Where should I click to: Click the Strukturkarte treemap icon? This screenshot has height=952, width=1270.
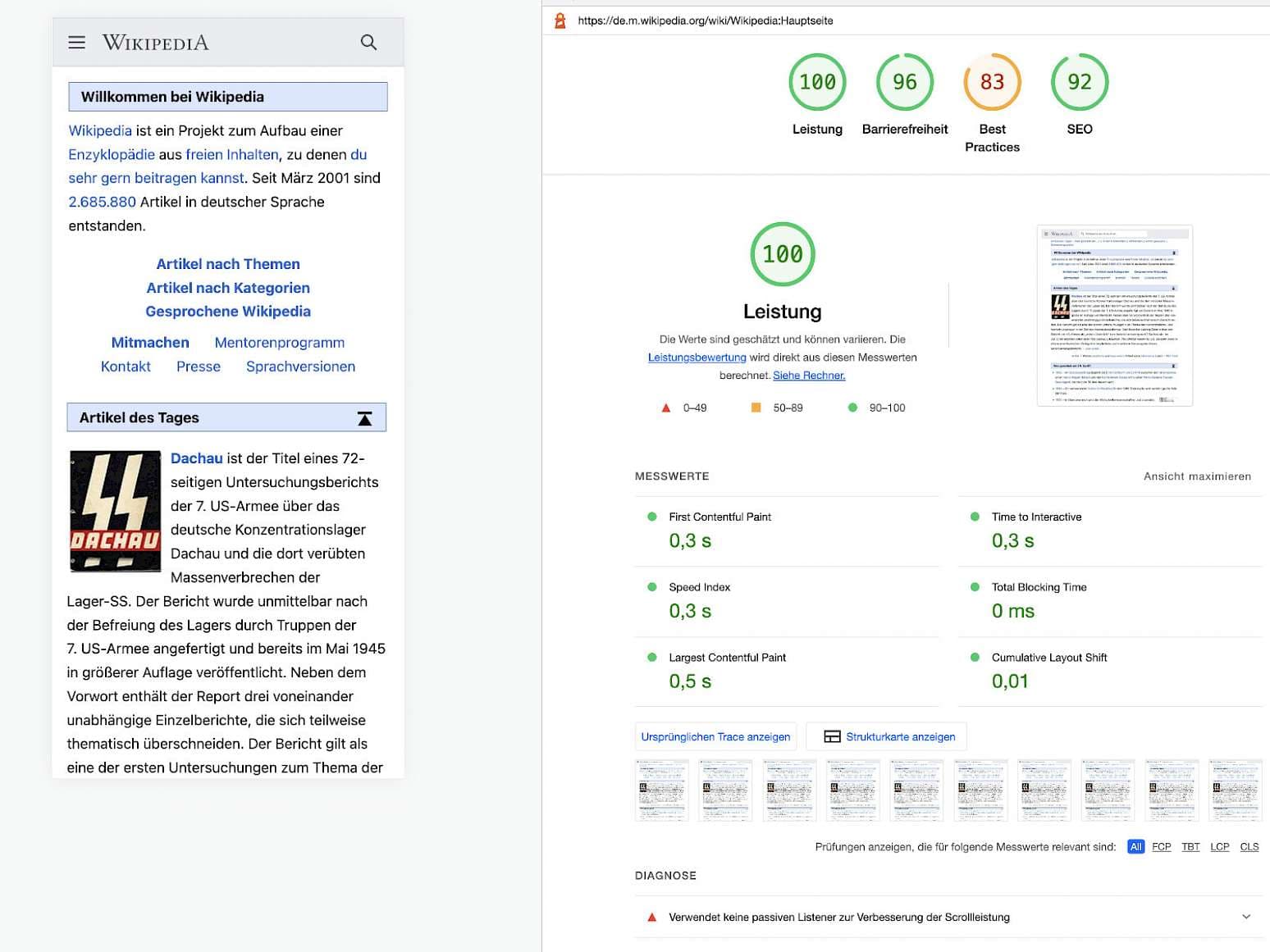tap(832, 736)
